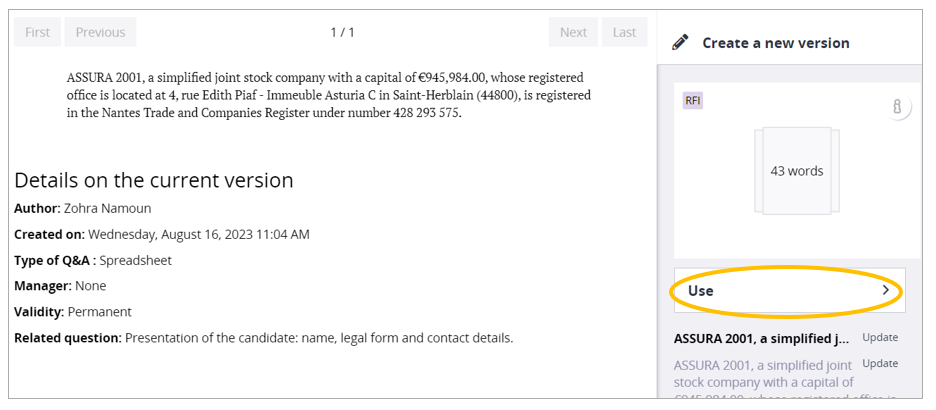
Task: Click the RFI tag badge
Action: pyautogui.click(x=693, y=100)
